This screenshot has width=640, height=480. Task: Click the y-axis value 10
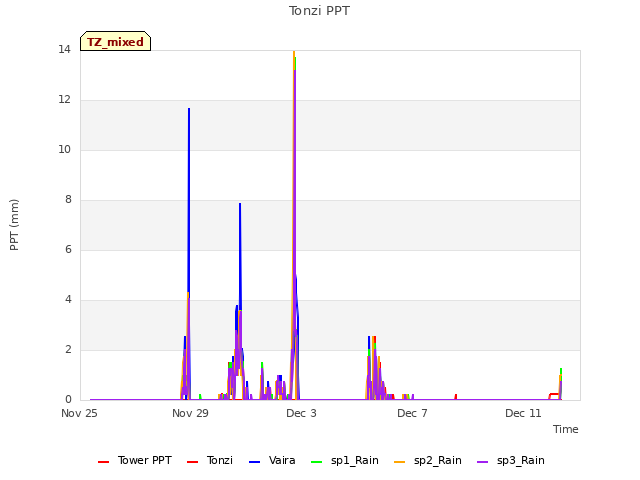tap(64, 150)
